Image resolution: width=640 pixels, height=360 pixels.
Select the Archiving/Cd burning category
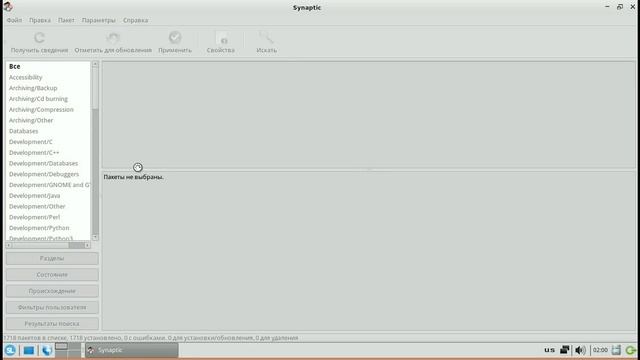(48, 99)
